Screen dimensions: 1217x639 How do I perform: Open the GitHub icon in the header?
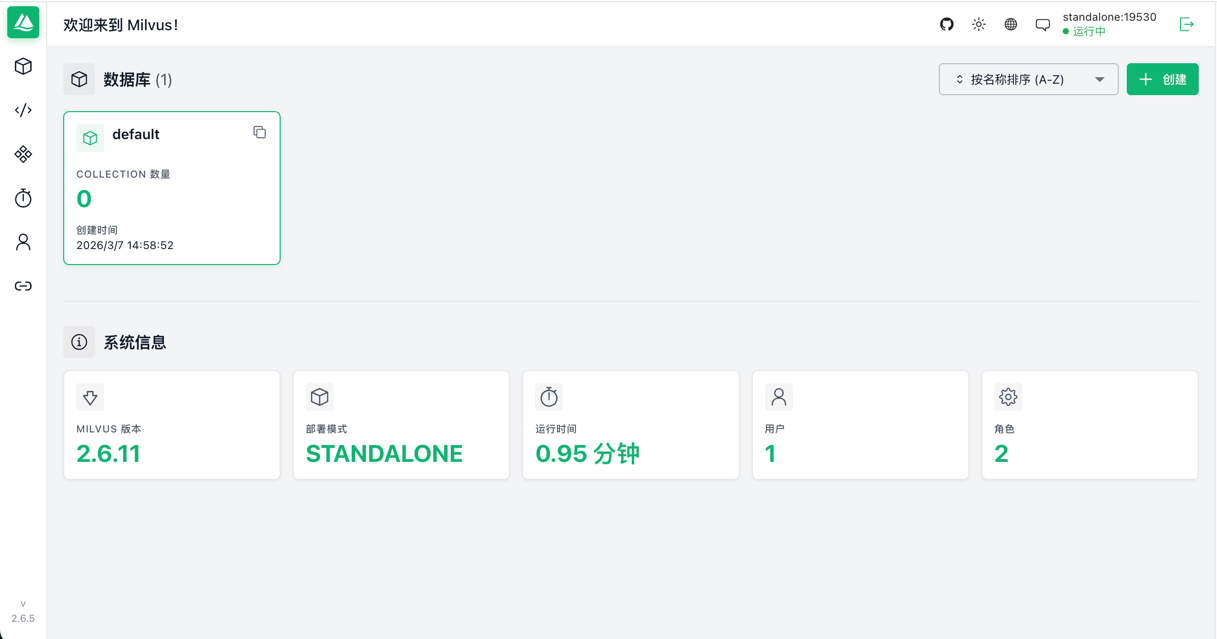tap(947, 24)
